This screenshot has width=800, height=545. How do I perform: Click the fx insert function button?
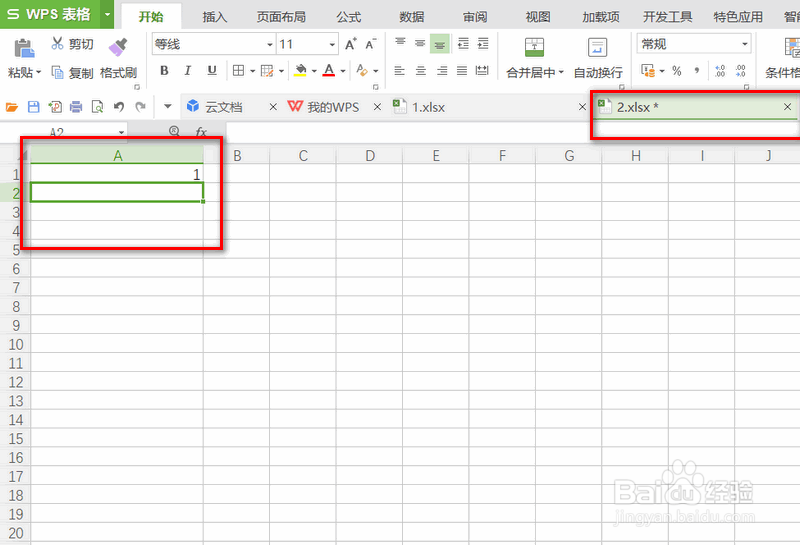pos(201,132)
